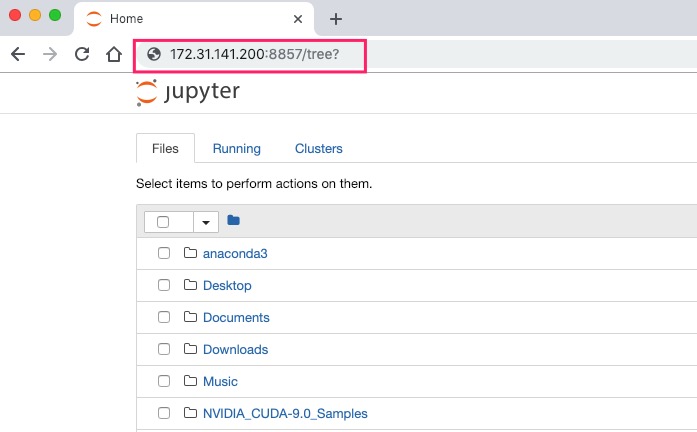Open the Clusters tab
697x432 pixels.
click(x=318, y=148)
